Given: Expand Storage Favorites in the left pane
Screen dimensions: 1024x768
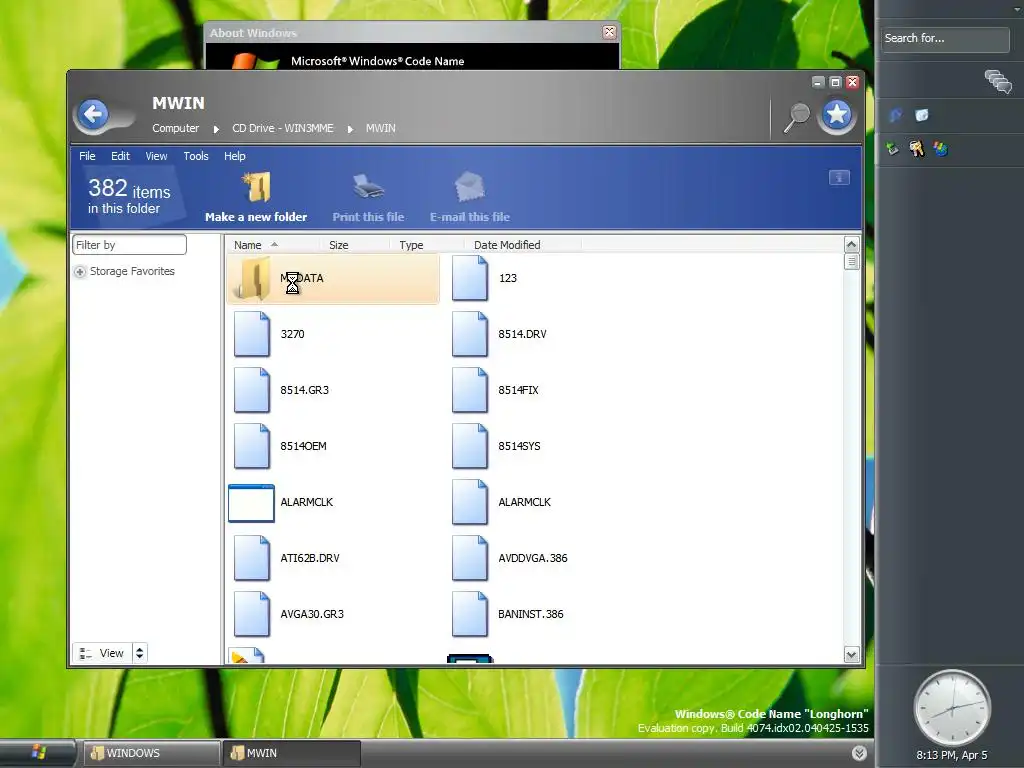Looking at the screenshot, I should (x=80, y=272).
